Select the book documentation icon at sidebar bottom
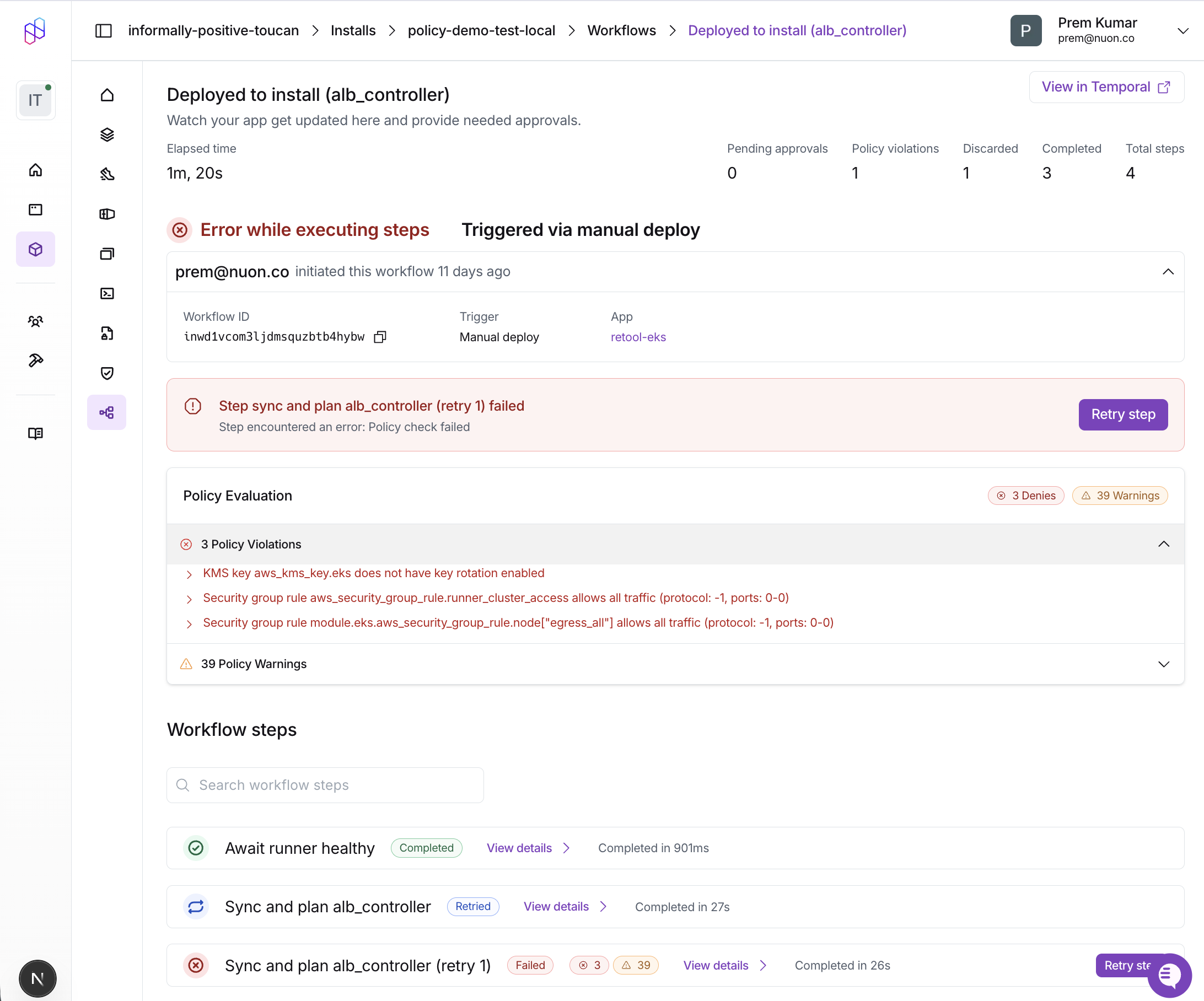The width and height of the screenshot is (1204, 1001). [35, 433]
